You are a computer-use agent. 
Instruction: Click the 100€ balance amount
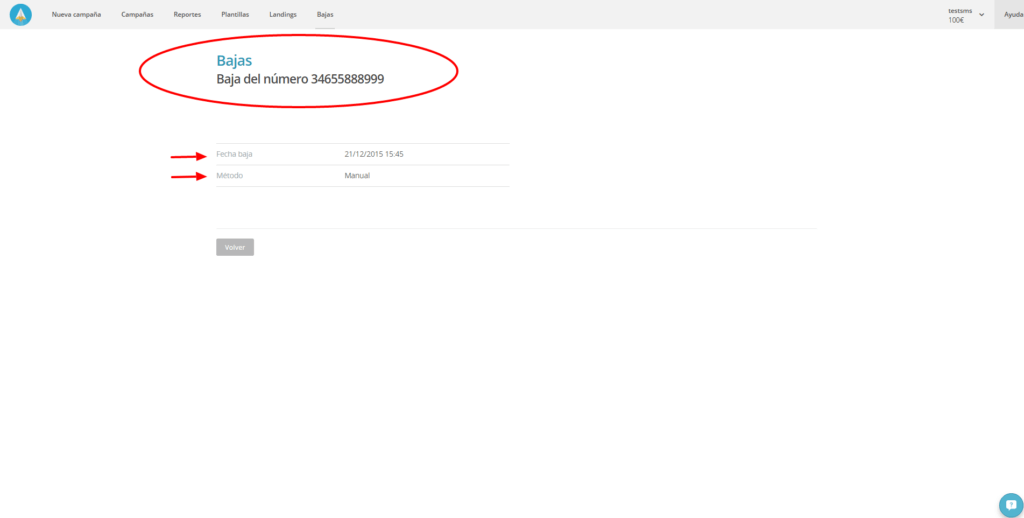956,20
